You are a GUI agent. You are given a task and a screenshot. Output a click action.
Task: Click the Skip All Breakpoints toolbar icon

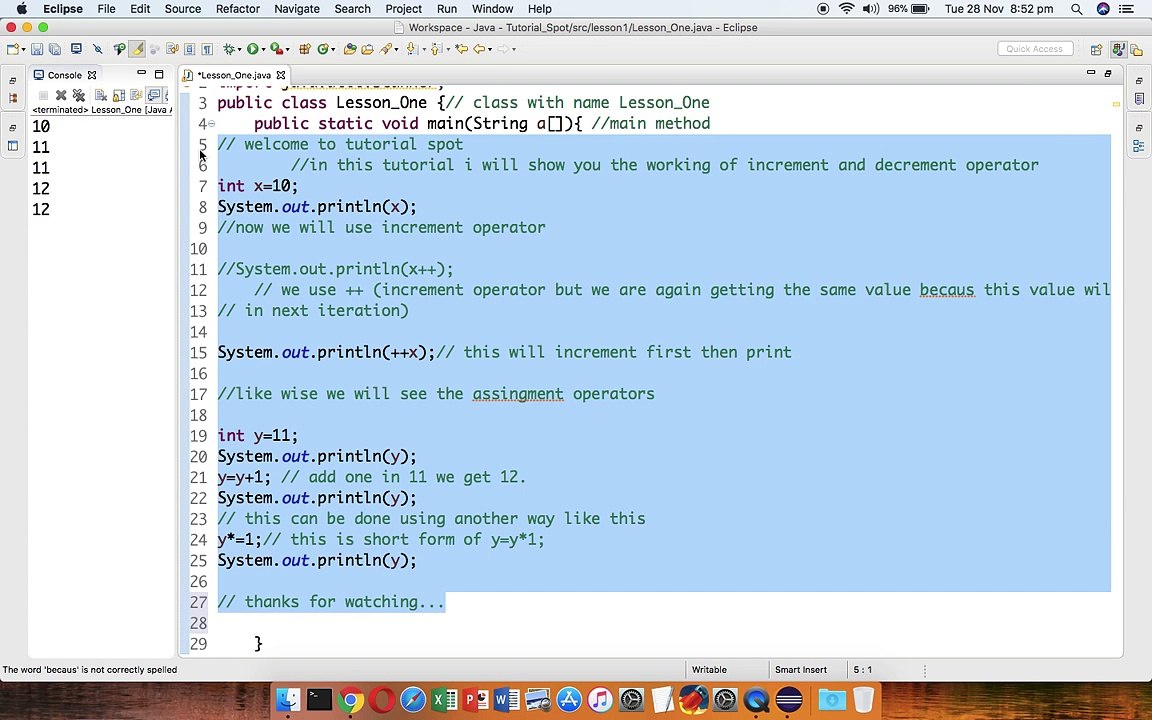(x=98, y=49)
